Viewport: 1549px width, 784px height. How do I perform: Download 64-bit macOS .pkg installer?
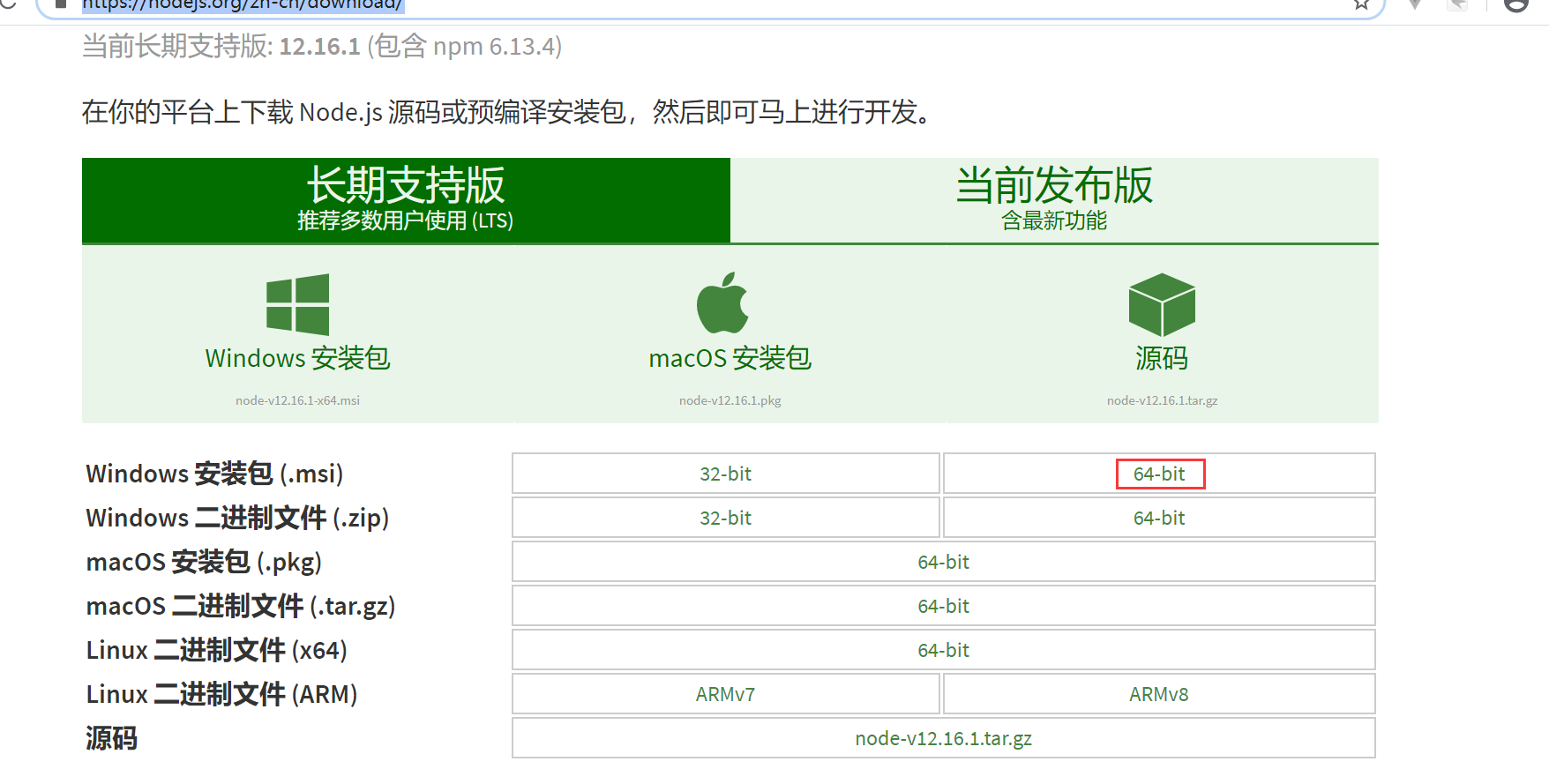[944, 562]
